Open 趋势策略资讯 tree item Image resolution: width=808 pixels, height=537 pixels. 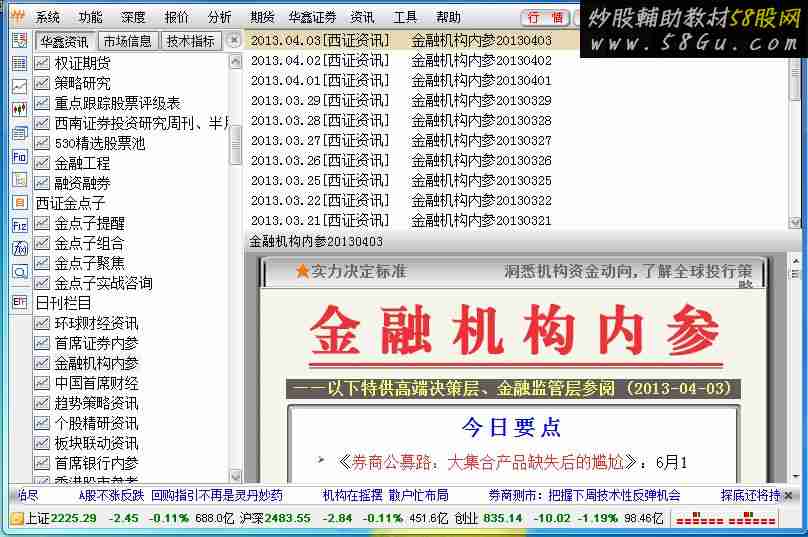point(97,404)
